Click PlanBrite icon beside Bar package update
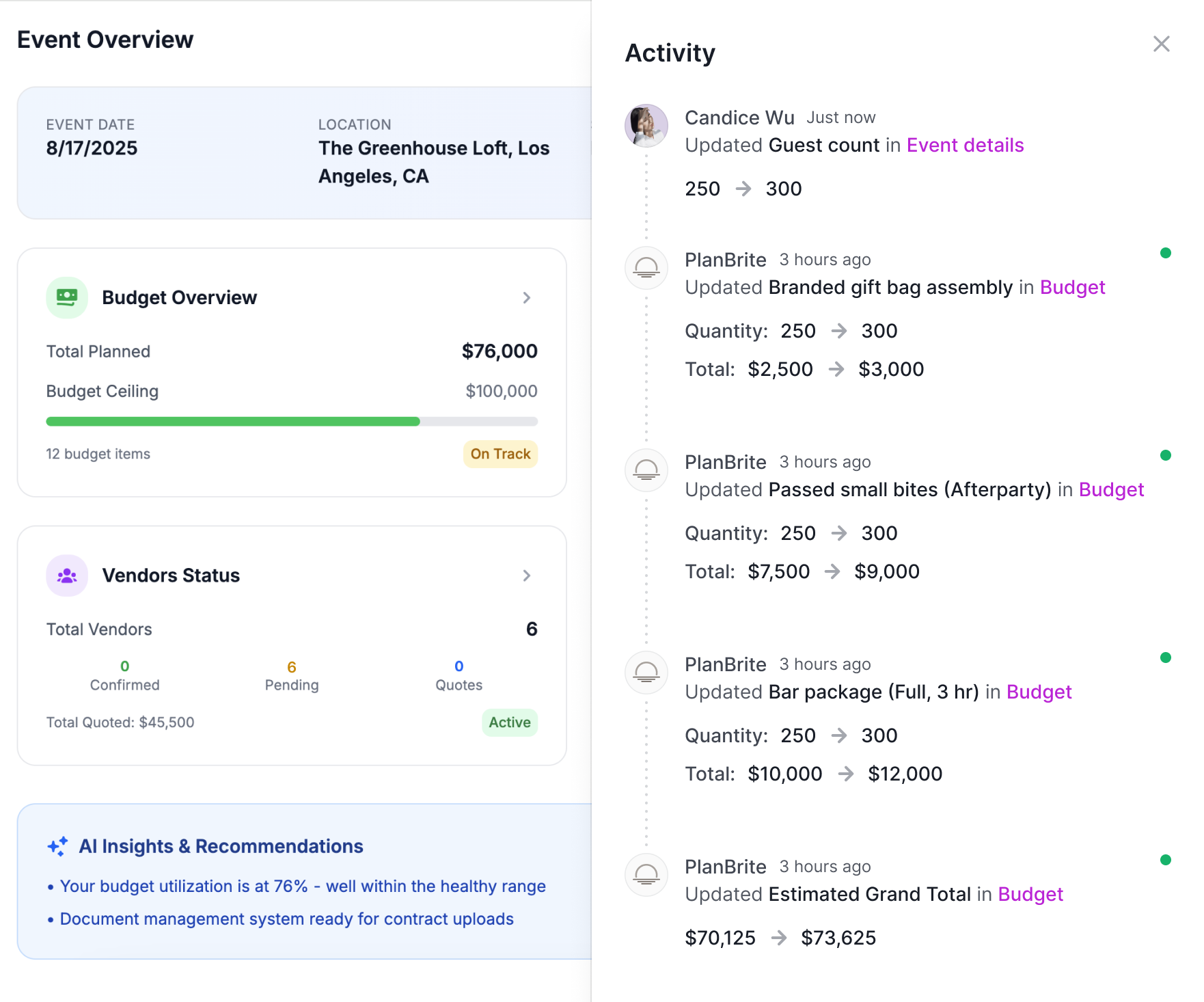Image resolution: width=1204 pixels, height=1002 pixels. click(x=646, y=672)
